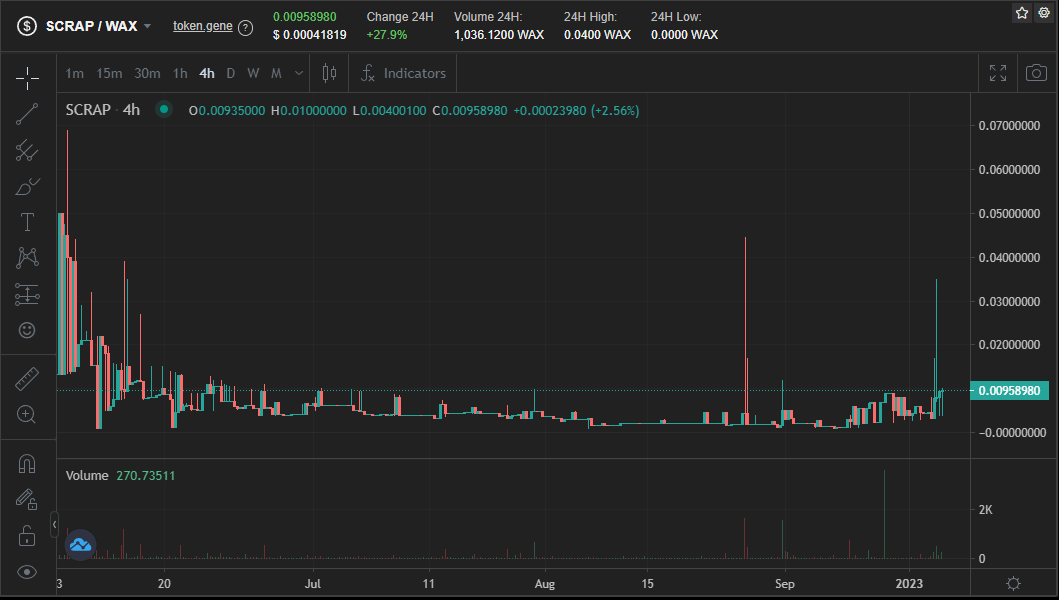Open settings gear in header
1059x600 pixels.
1043,13
